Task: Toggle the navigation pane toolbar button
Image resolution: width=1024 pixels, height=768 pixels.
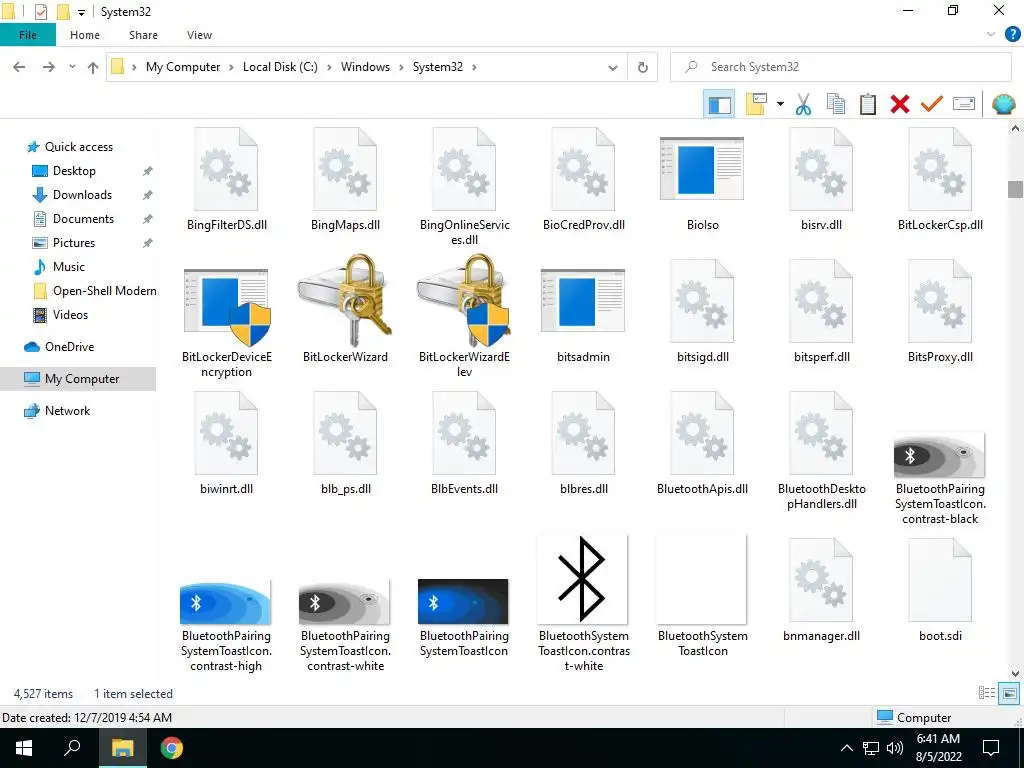Action: [x=719, y=104]
